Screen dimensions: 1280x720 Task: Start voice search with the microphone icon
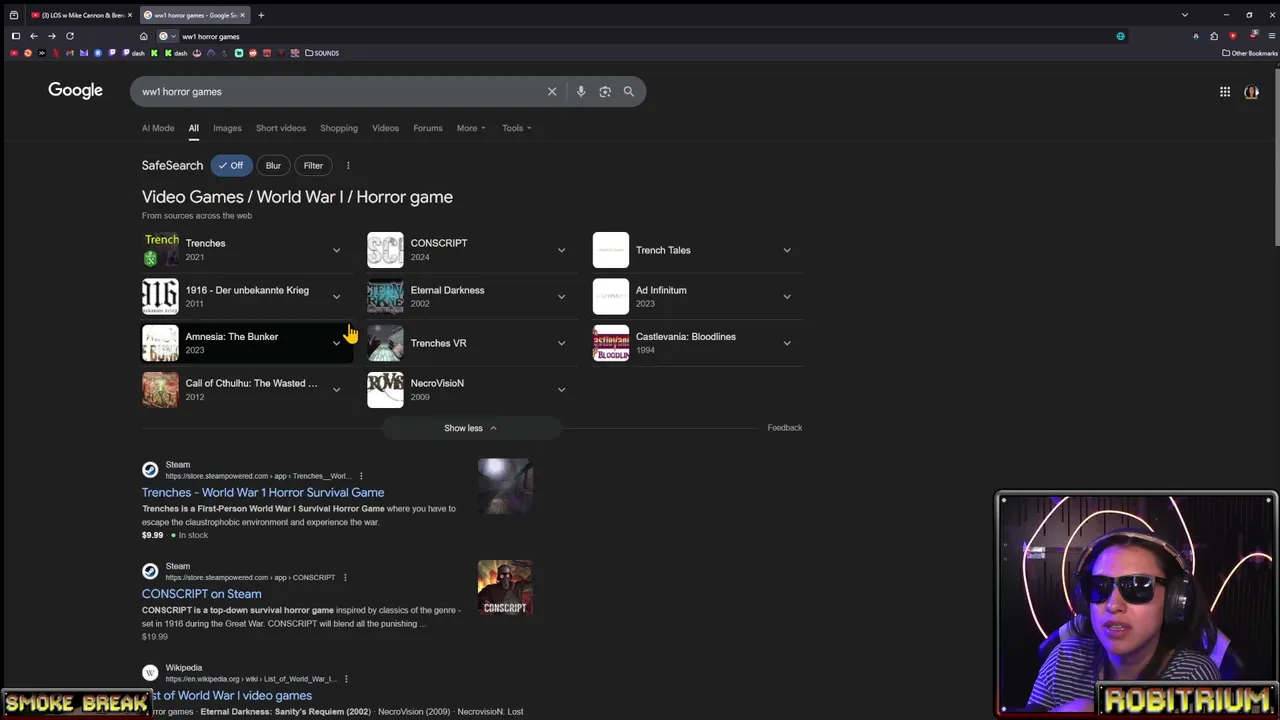pos(580,91)
